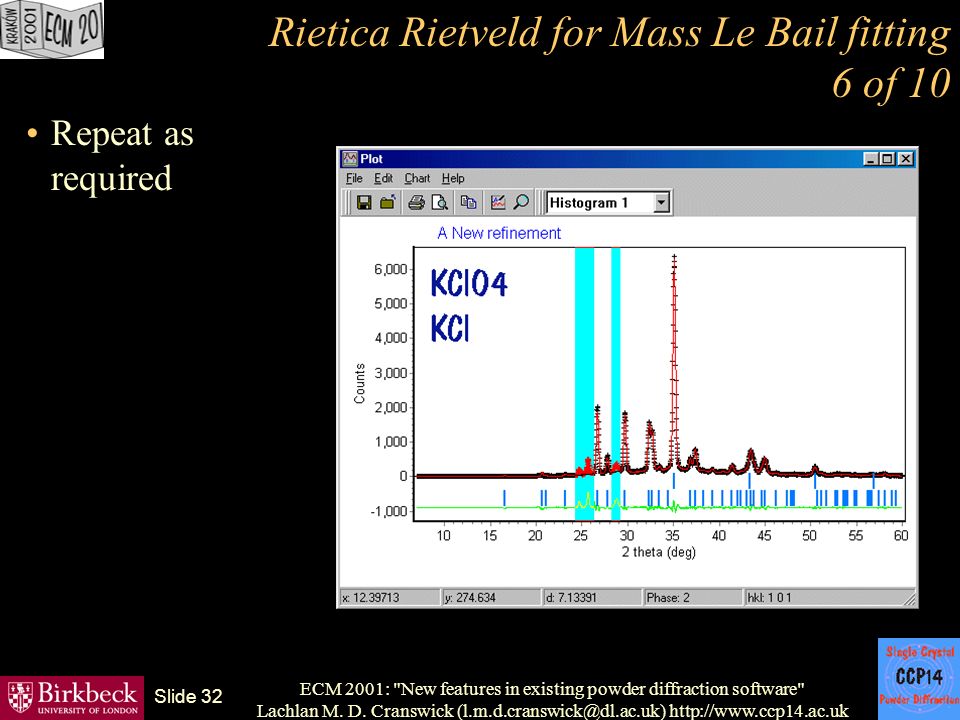Image resolution: width=960 pixels, height=720 pixels.
Task: Click the Plot window resize grip
Action: tap(910, 600)
